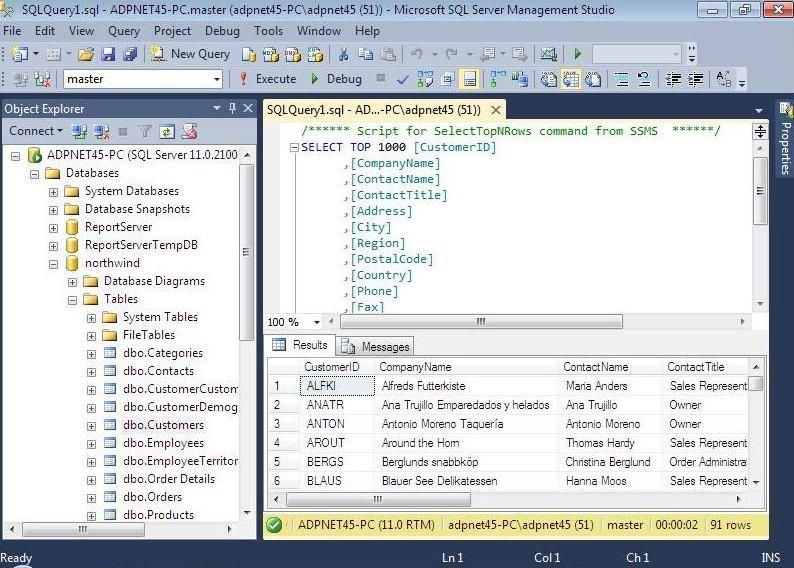794x568 pixels.
Task: Click the Open File folder icon
Action: 85,54
